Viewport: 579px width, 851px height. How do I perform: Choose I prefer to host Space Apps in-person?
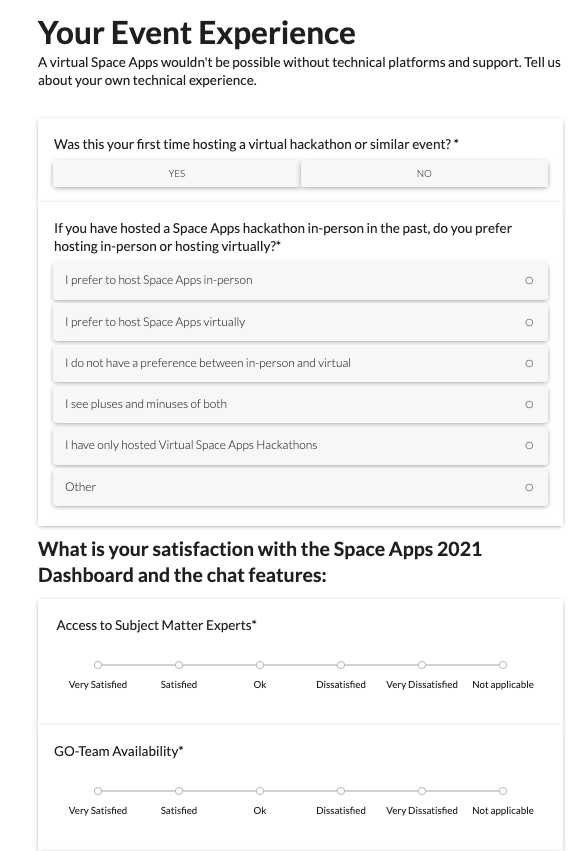click(x=301, y=281)
